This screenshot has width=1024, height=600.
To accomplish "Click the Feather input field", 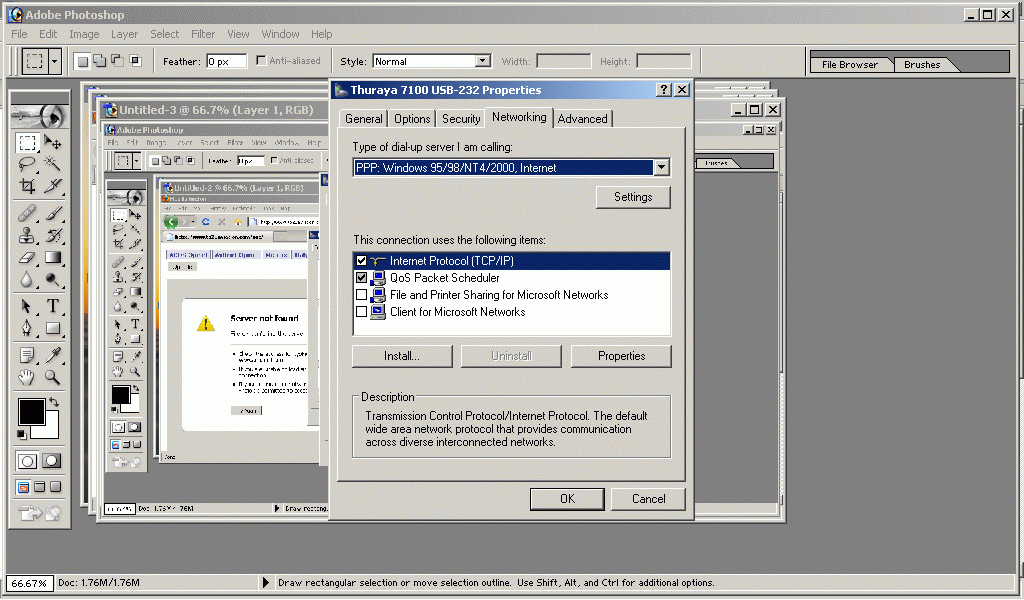I will tap(227, 61).
